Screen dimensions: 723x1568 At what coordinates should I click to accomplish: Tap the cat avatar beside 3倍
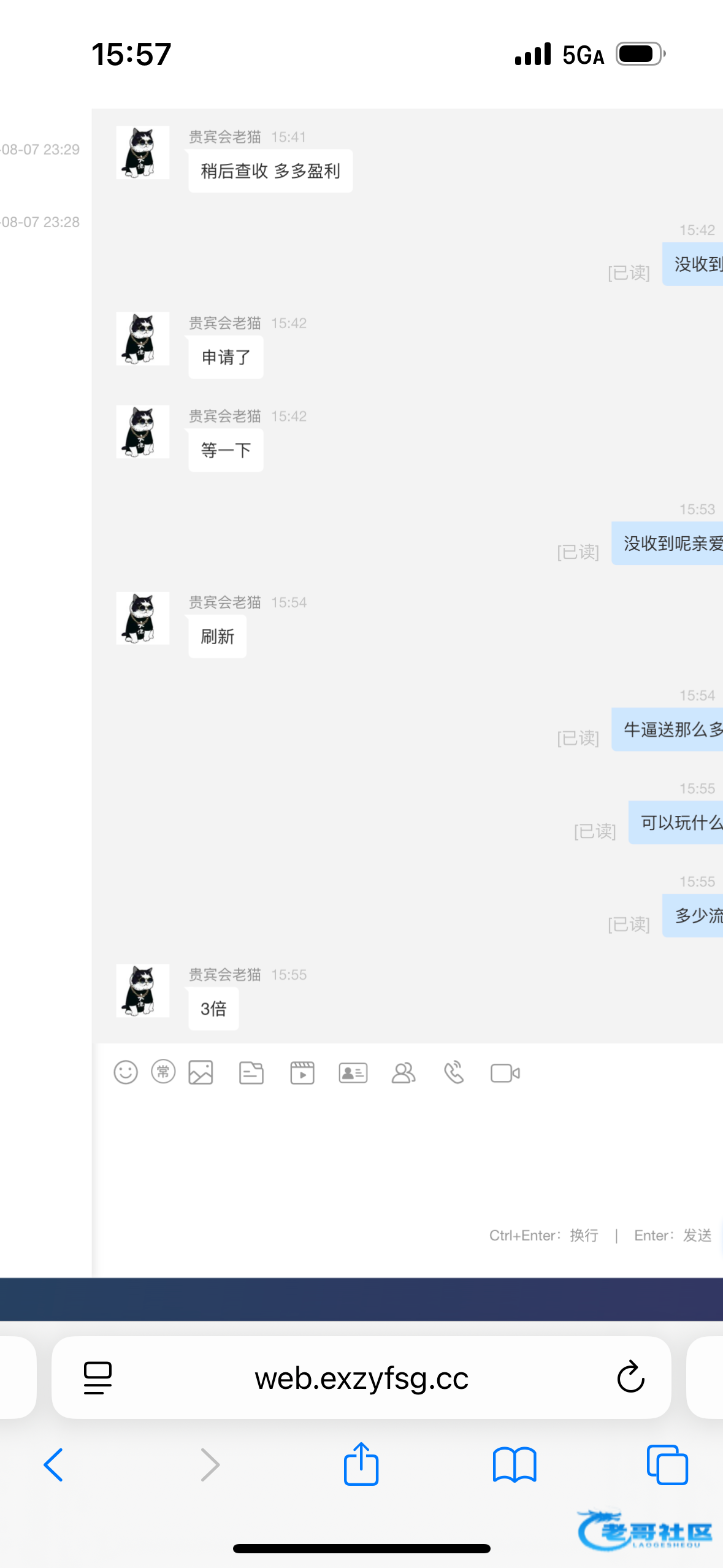(x=142, y=991)
